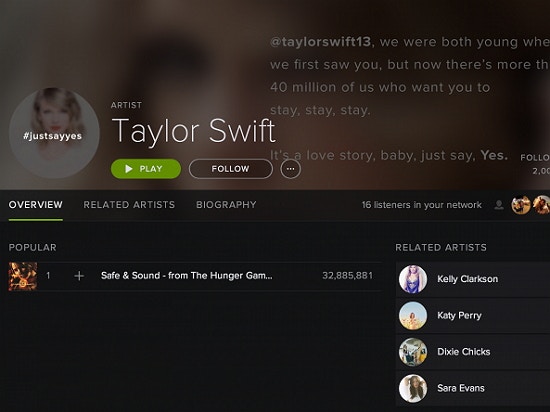Image resolution: width=550 pixels, height=412 pixels.
Task: Add Safe & Sound with the plus icon
Action: tap(79, 276)
